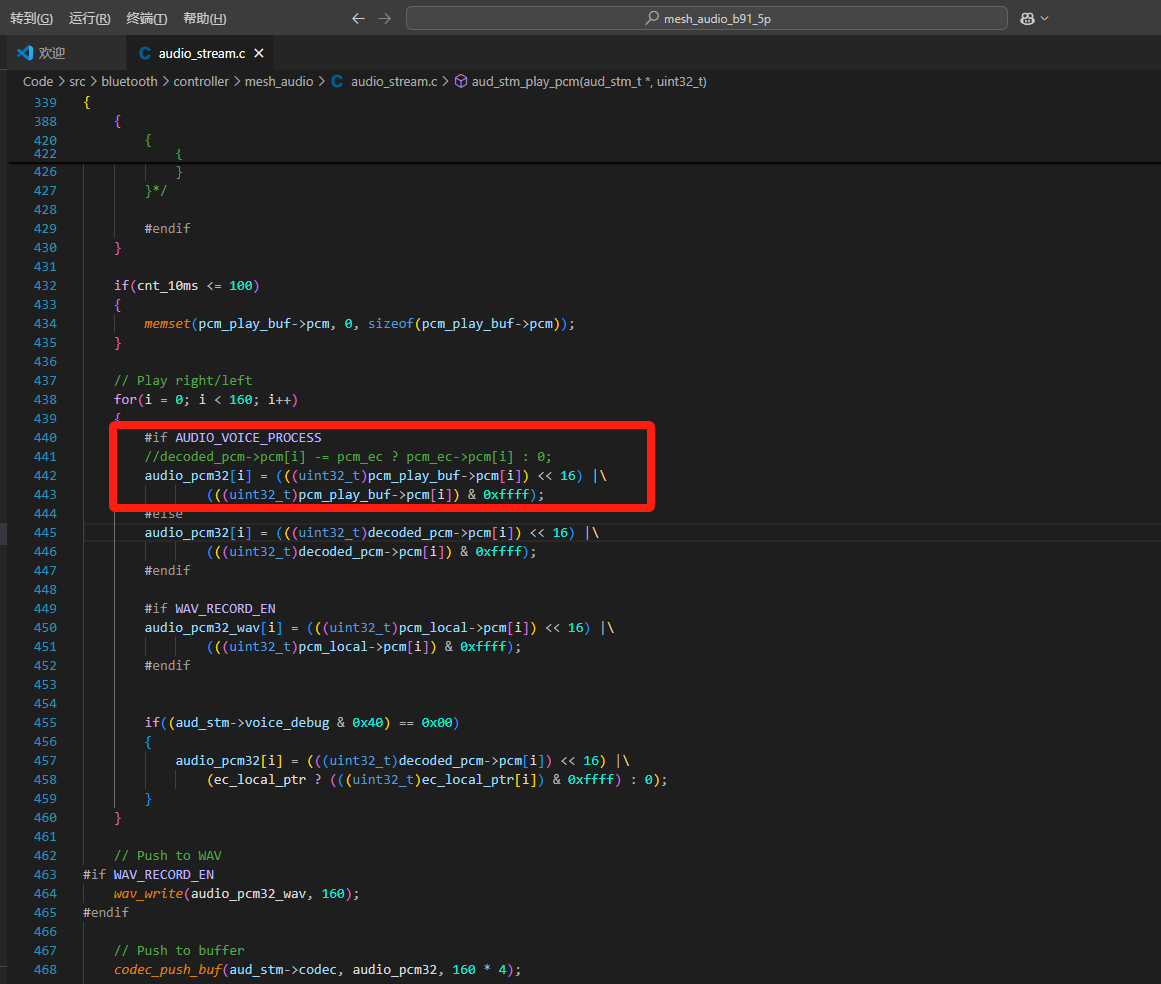The image size is (1161, 984).
Task: Click the VS Code logo on the 欢迎 tab
Action: 25,53
